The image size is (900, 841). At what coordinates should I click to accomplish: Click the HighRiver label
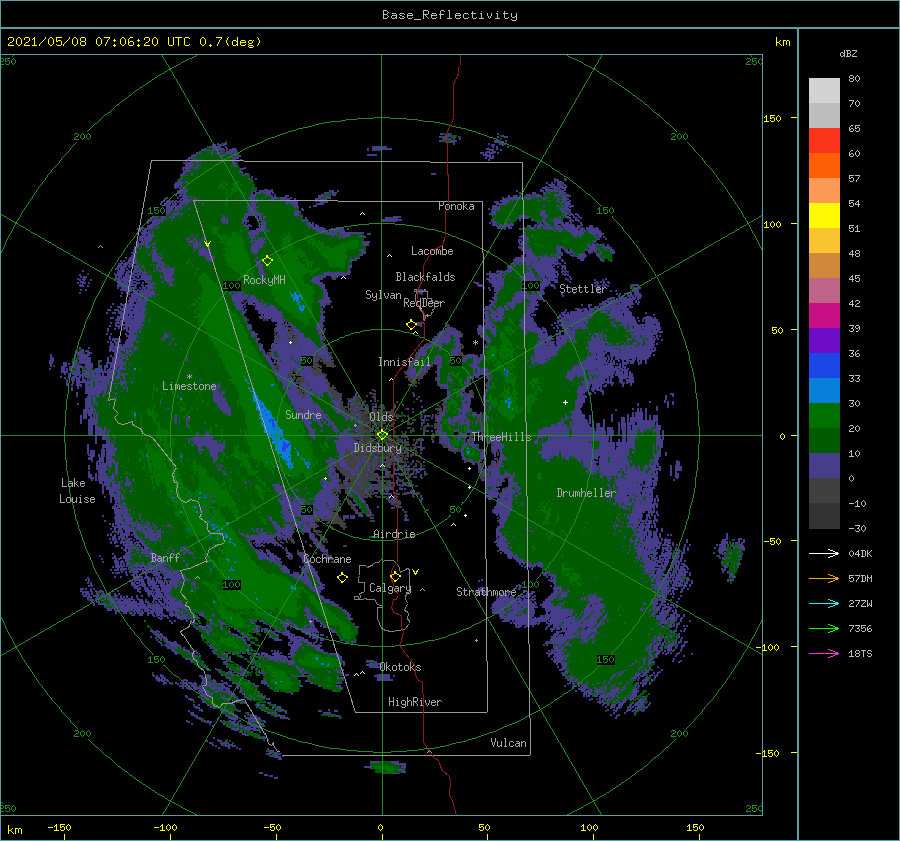pos(415,702)
